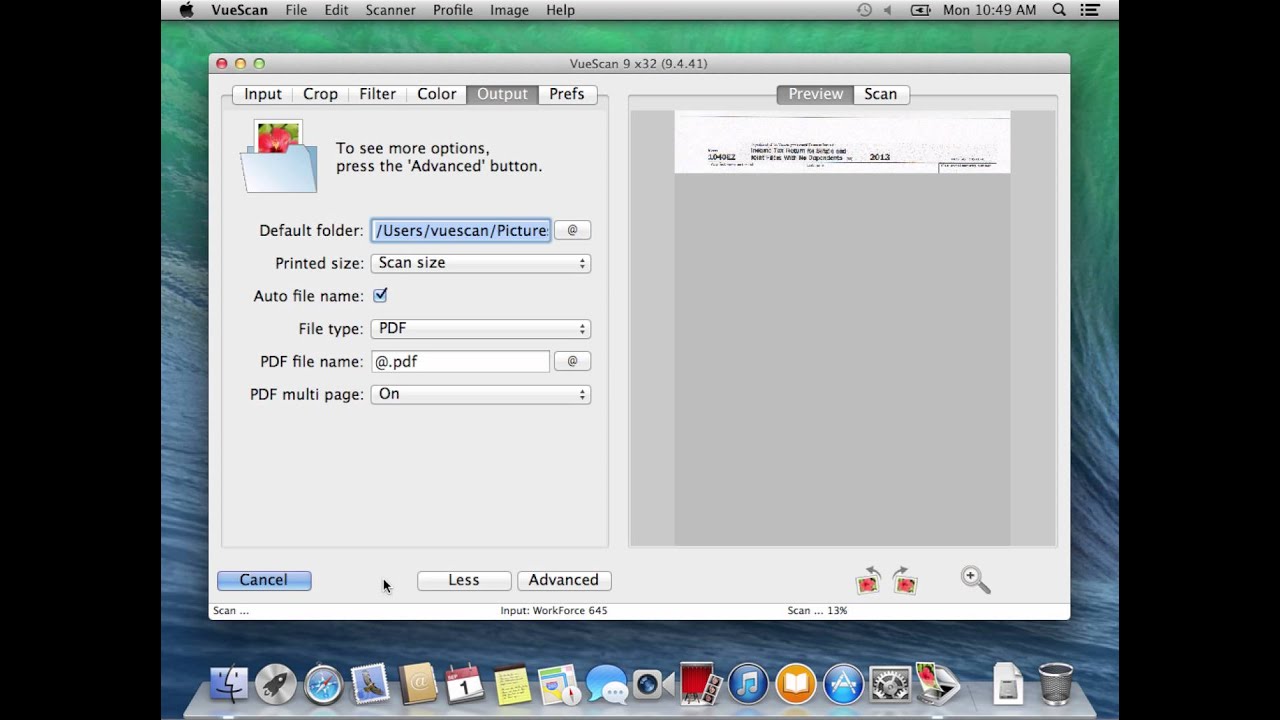Screen dimensions: 1280x720
Task: Click the battery status icon
Action: coord(920,10)
